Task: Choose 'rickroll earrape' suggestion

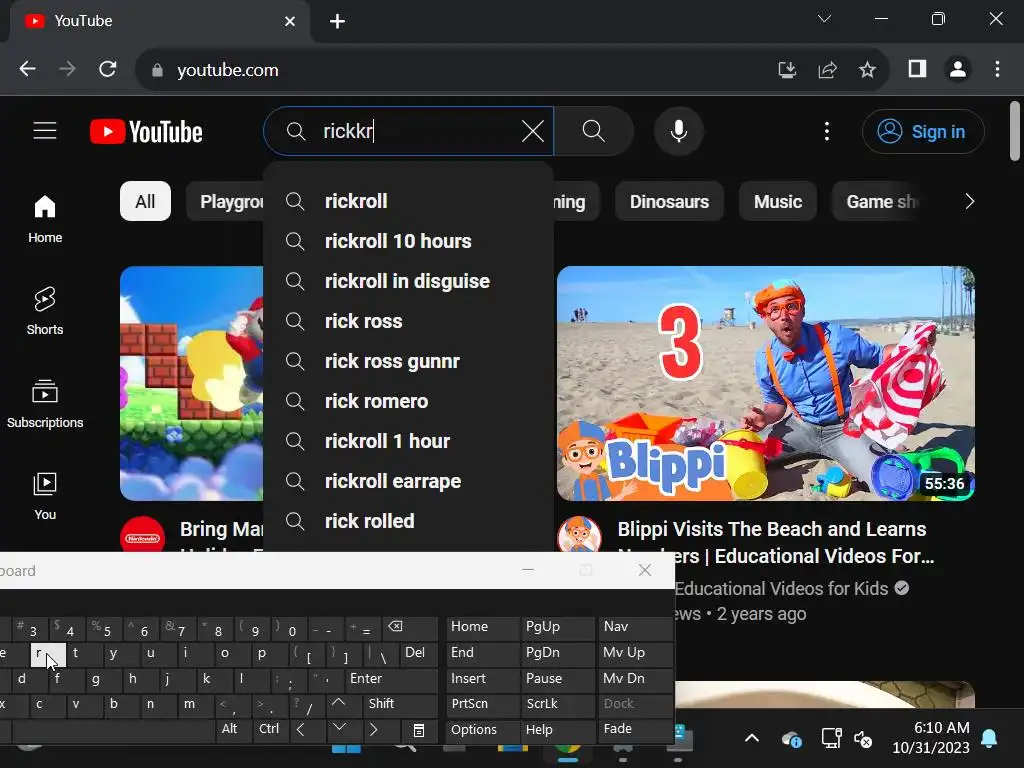Action: (x=408, y=481)
